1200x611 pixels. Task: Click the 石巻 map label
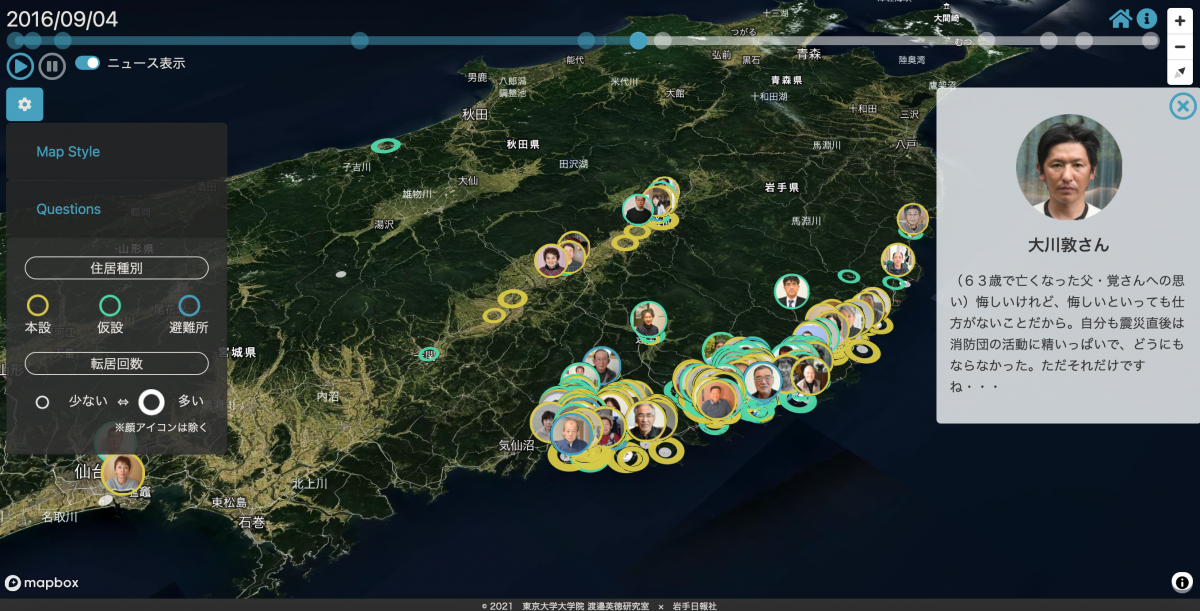[x=252, y=522]
